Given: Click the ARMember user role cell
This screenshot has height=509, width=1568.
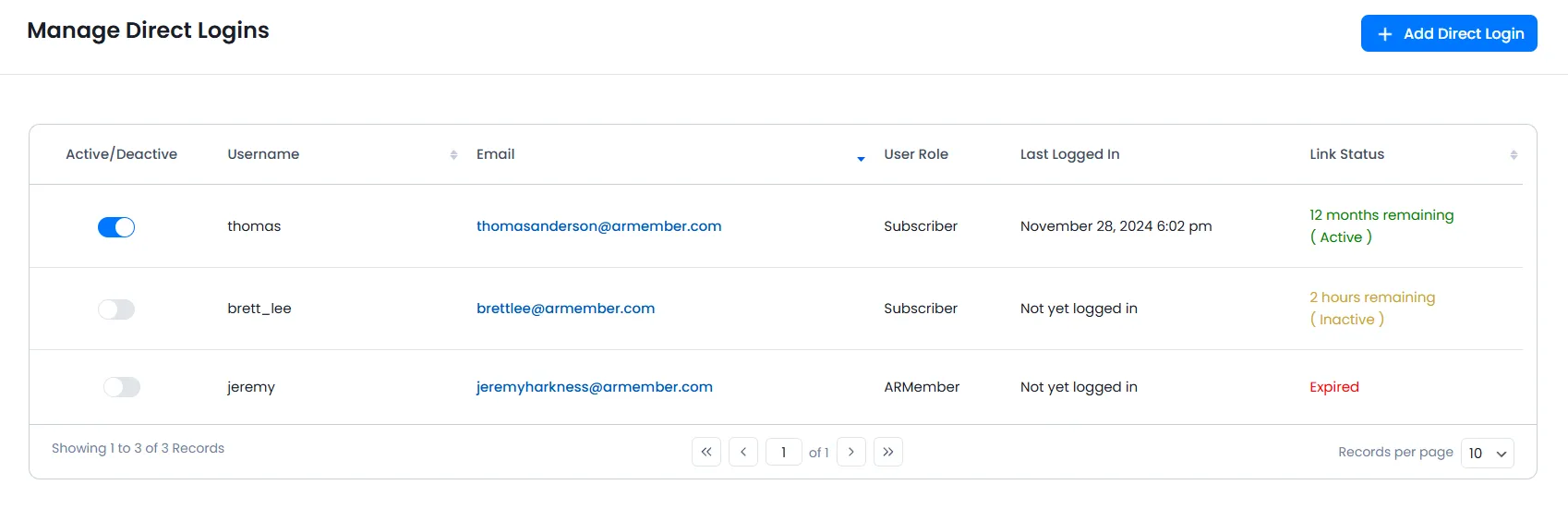Looking at the screenshot, I should point(922,387).
